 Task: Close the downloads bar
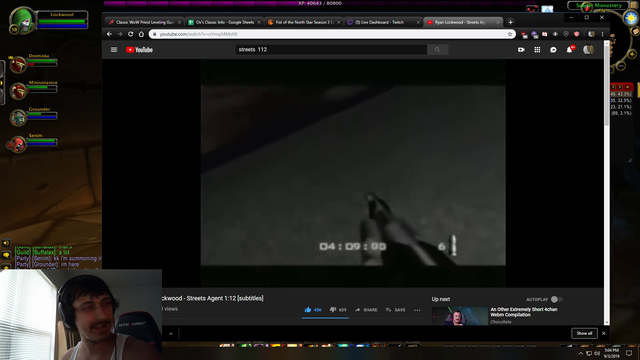[604, 333]
